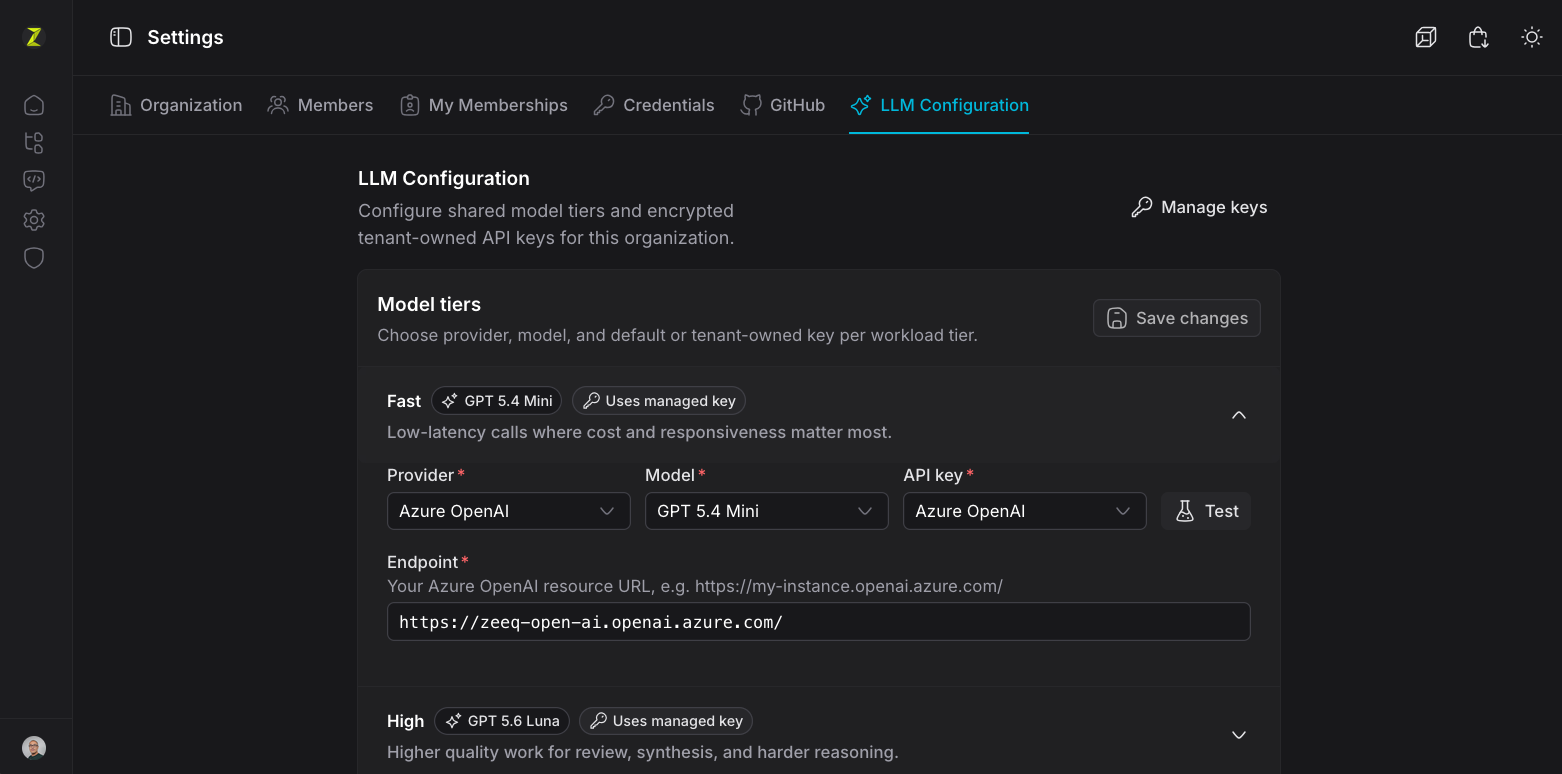Open the Credentials tab label
Viewport: 1562px width, 774px height.
[669, 105]
